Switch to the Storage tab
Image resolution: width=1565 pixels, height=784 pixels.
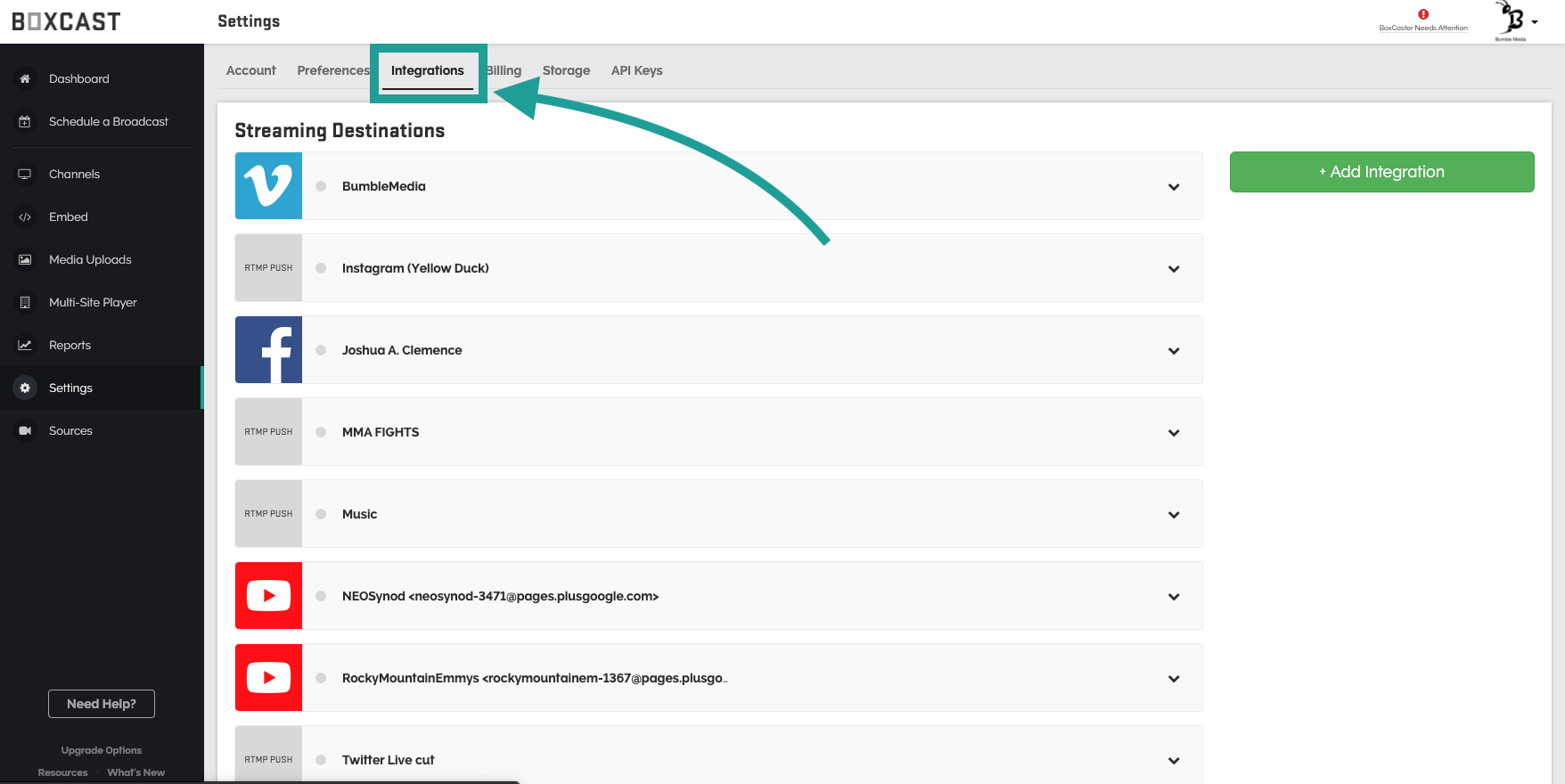coord(566,70)
